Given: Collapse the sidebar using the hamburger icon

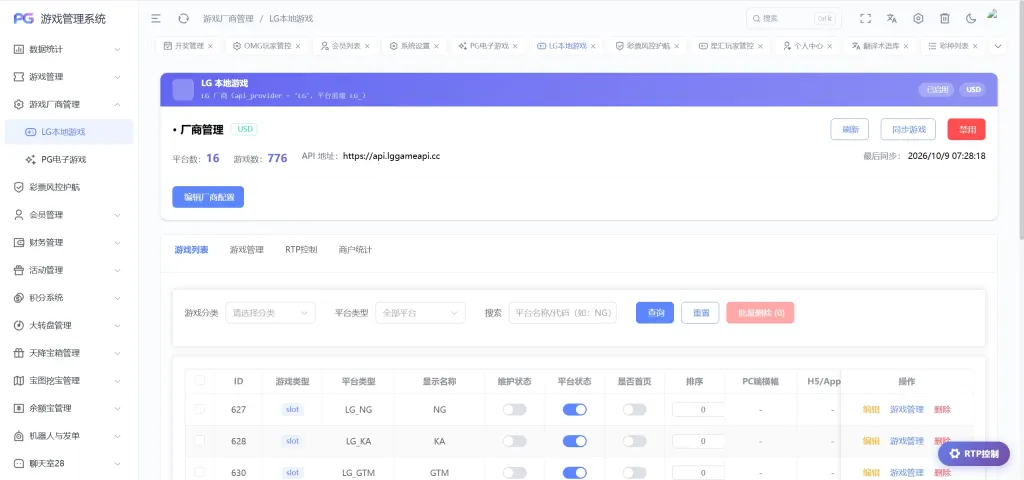Looking at the screenshot, I should 156,19.
